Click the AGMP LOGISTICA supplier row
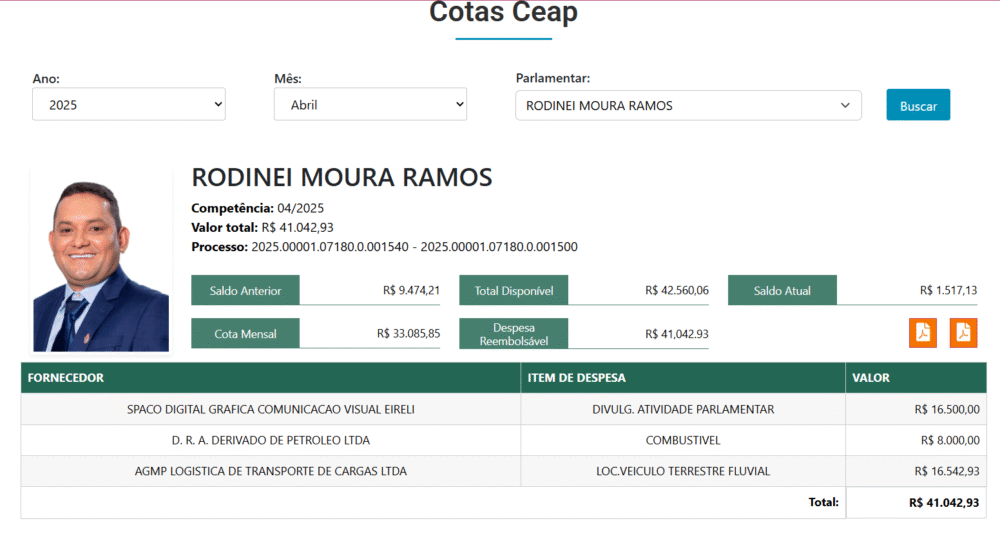 (x=270, y=471)
